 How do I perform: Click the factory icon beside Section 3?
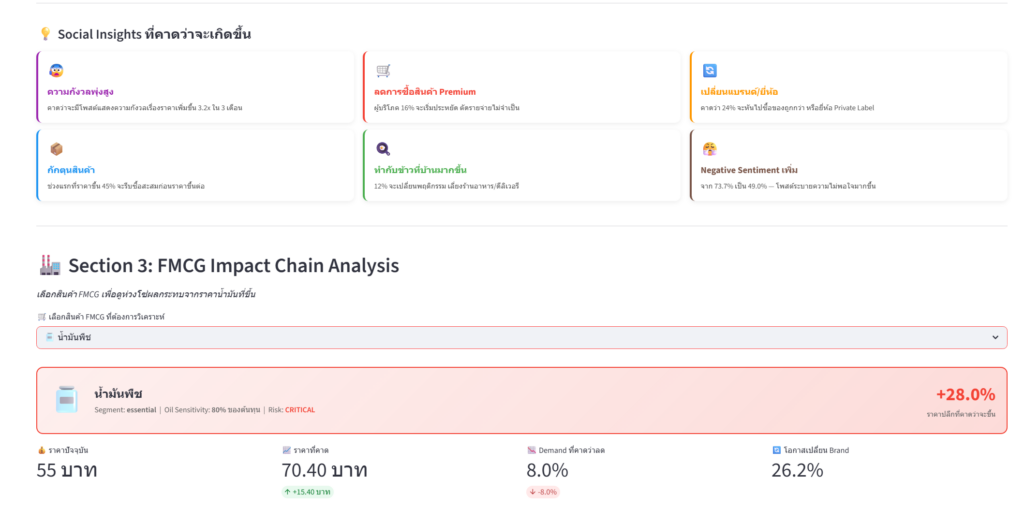(x=49, y=265)
